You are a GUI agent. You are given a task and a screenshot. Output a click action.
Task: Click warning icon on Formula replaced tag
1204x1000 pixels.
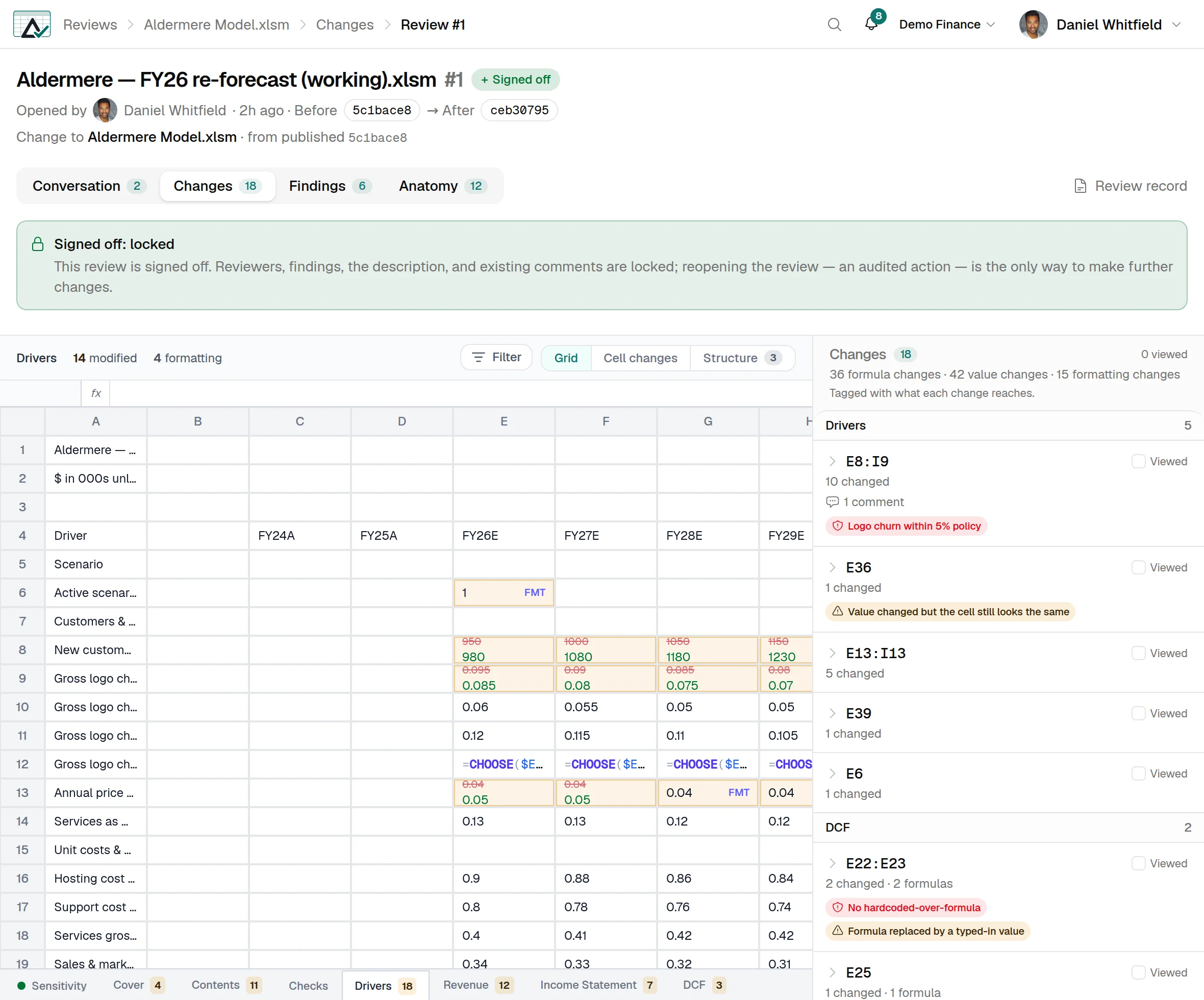(x=838, y=931)
